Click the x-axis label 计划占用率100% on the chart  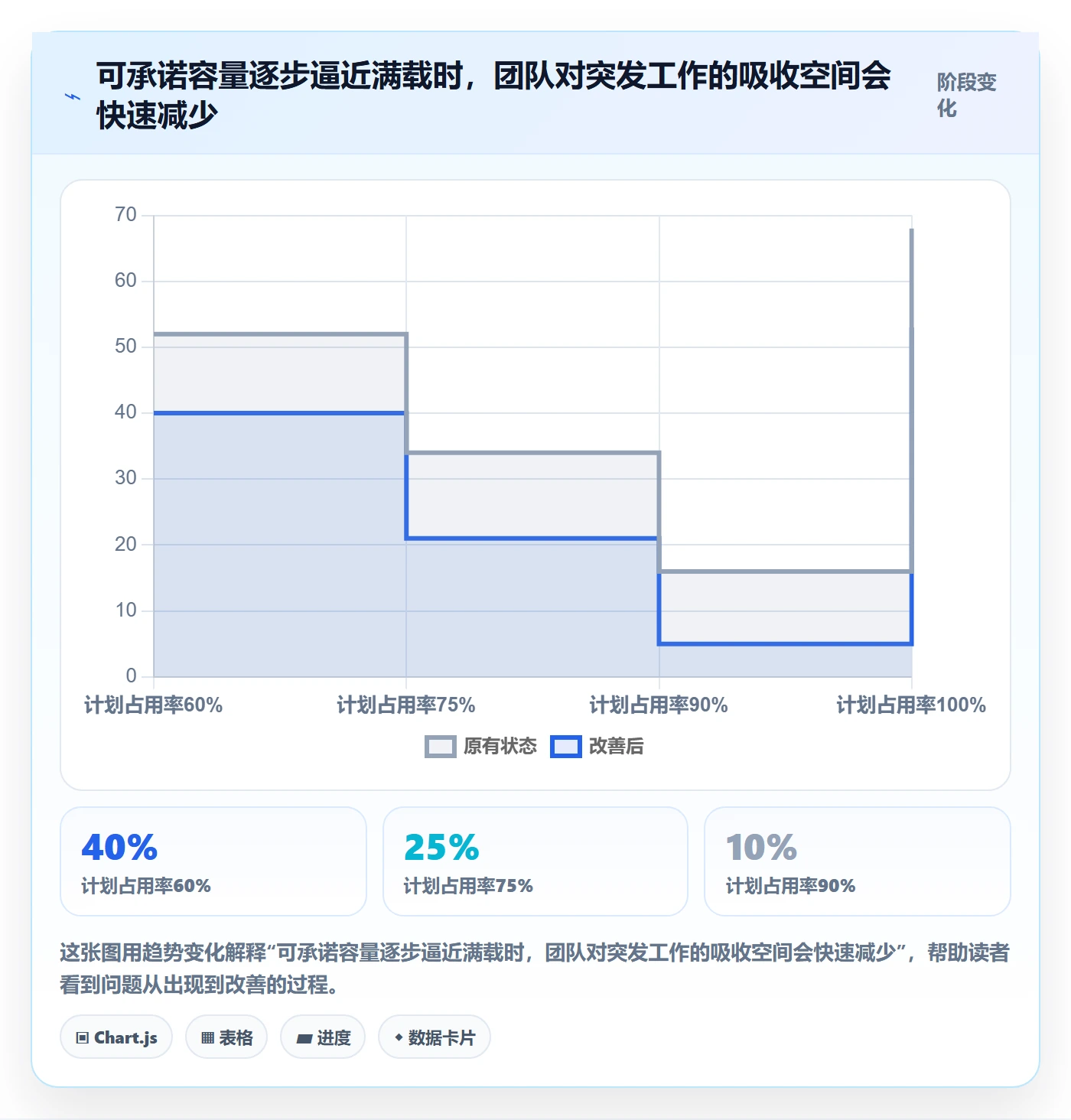[911, 705]
